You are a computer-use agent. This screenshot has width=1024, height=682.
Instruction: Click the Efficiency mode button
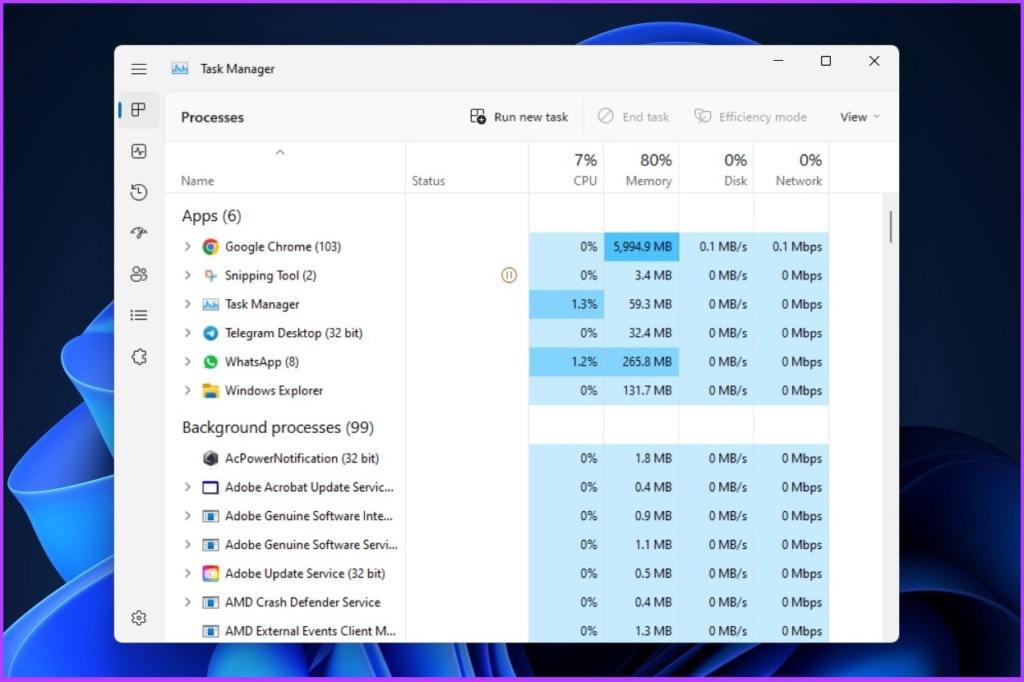751,117
